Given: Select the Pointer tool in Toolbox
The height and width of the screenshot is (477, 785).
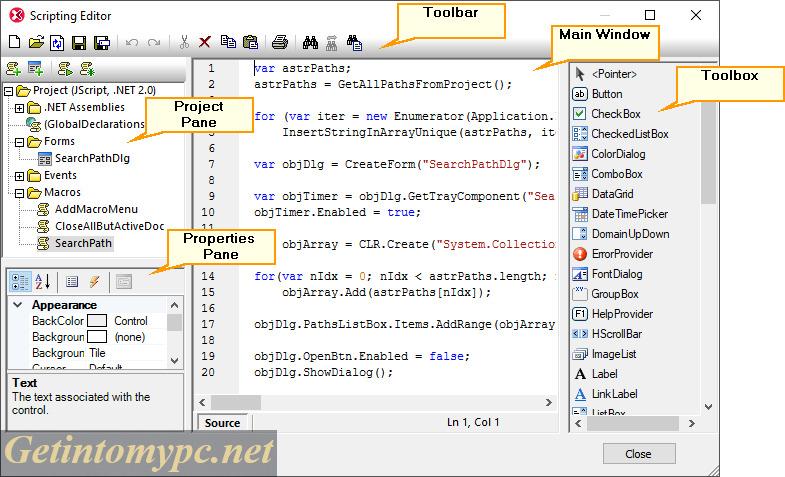Looking at the screenshot, I should [x=613, y=74].
